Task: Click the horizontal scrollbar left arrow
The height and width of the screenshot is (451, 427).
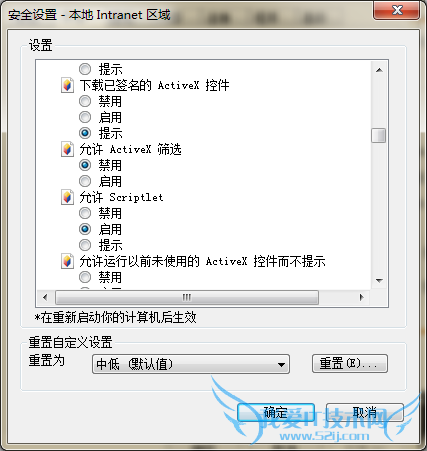Action: [45, 297]
